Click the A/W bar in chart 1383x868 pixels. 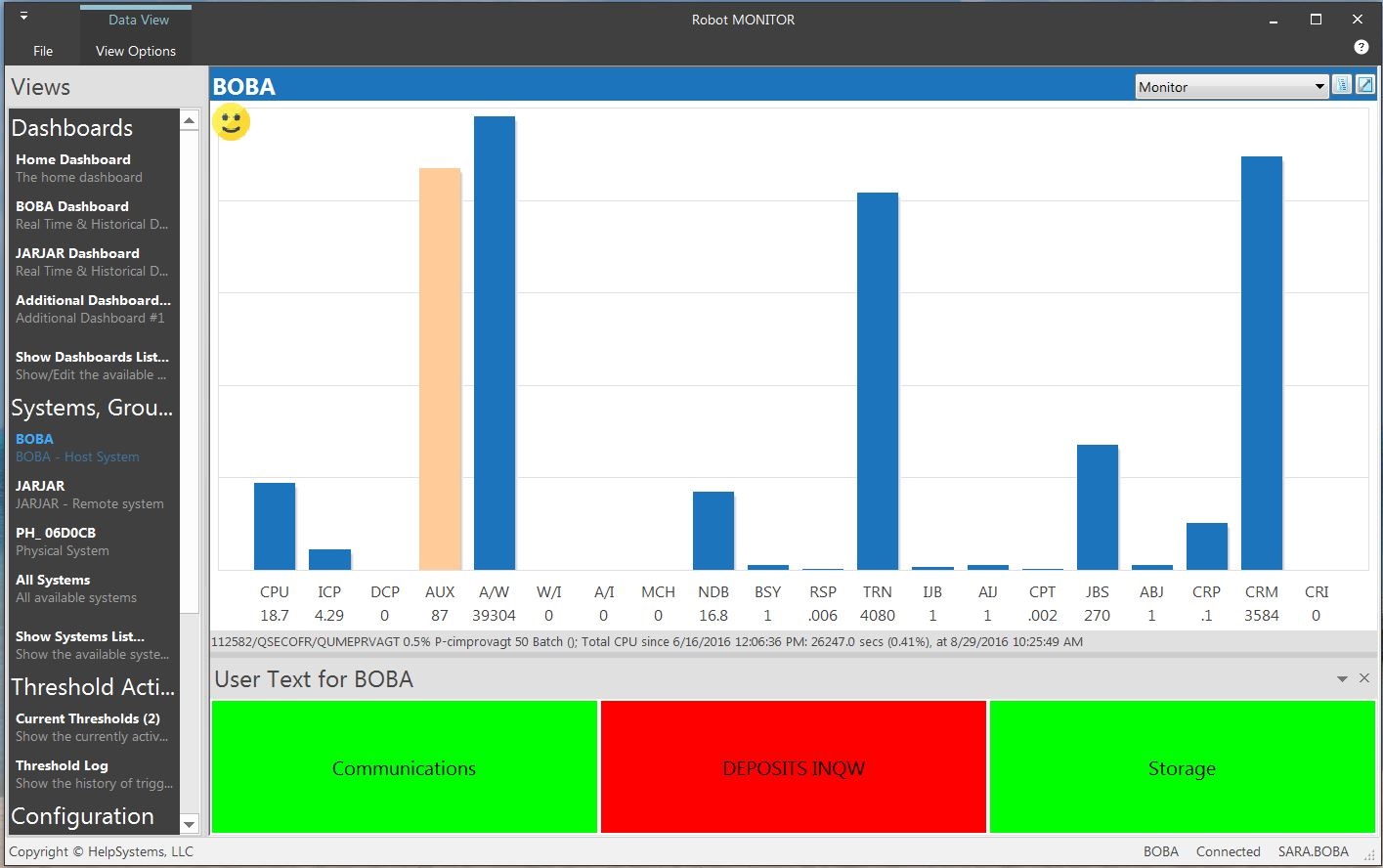coord(495,343)
